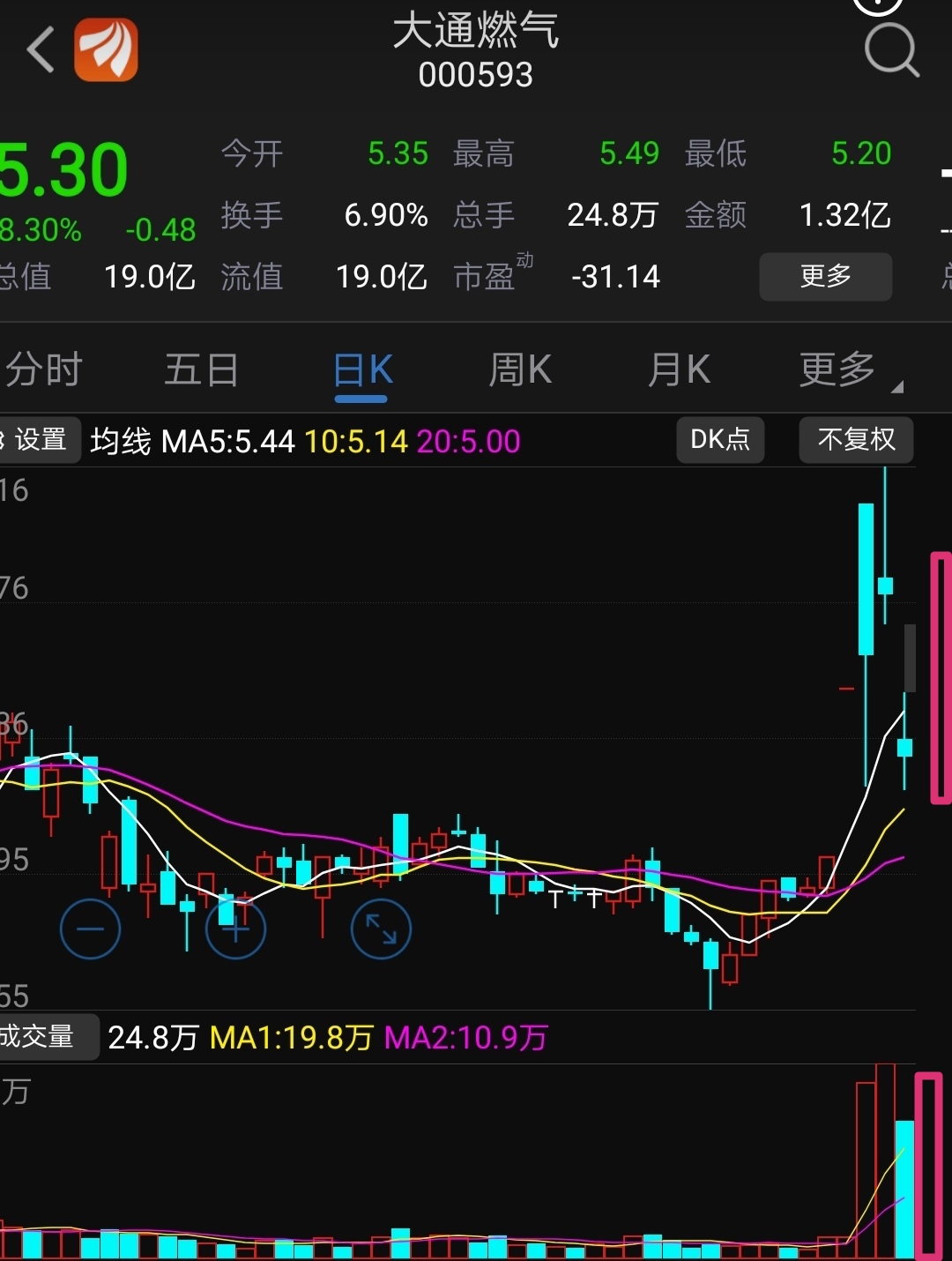Tap the 均线 MA5:5.44 label
This screenshot has height=1261, width=952.
pos(192,441)
